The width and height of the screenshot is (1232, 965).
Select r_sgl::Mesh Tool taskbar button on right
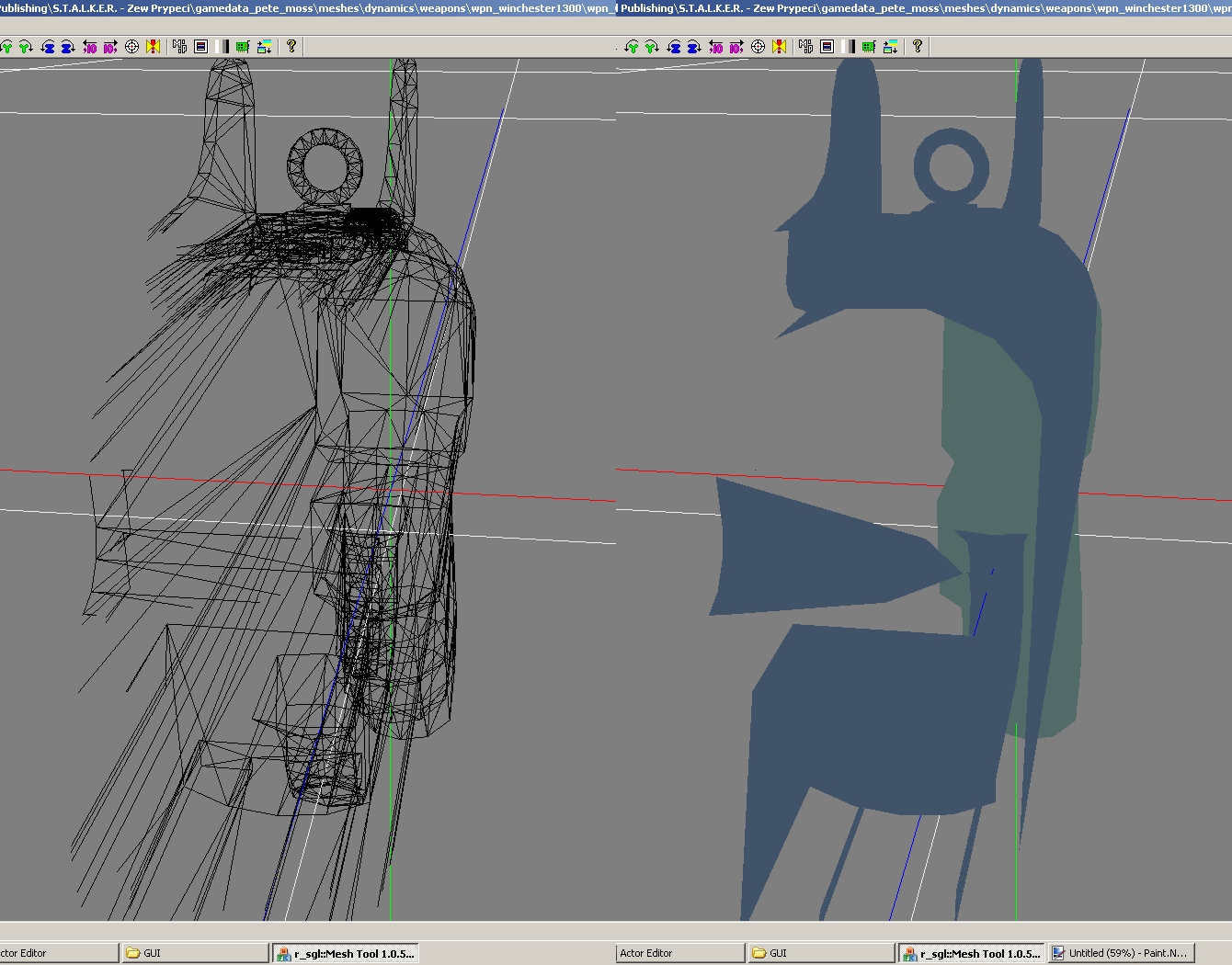[x=972, y=953]
